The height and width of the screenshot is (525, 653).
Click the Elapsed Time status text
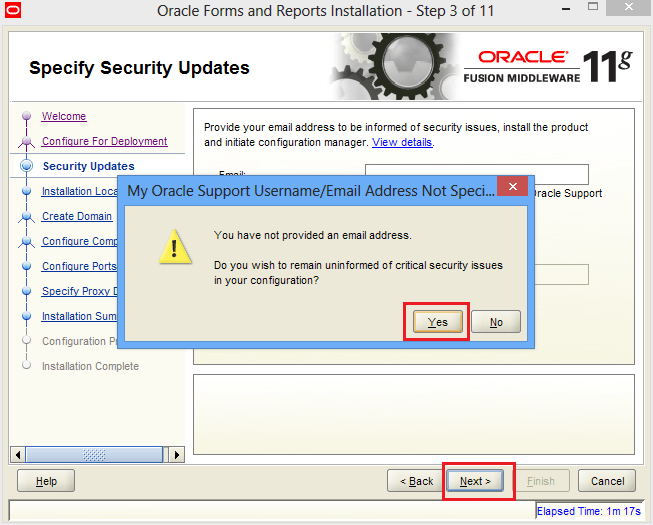click(588, 511)
